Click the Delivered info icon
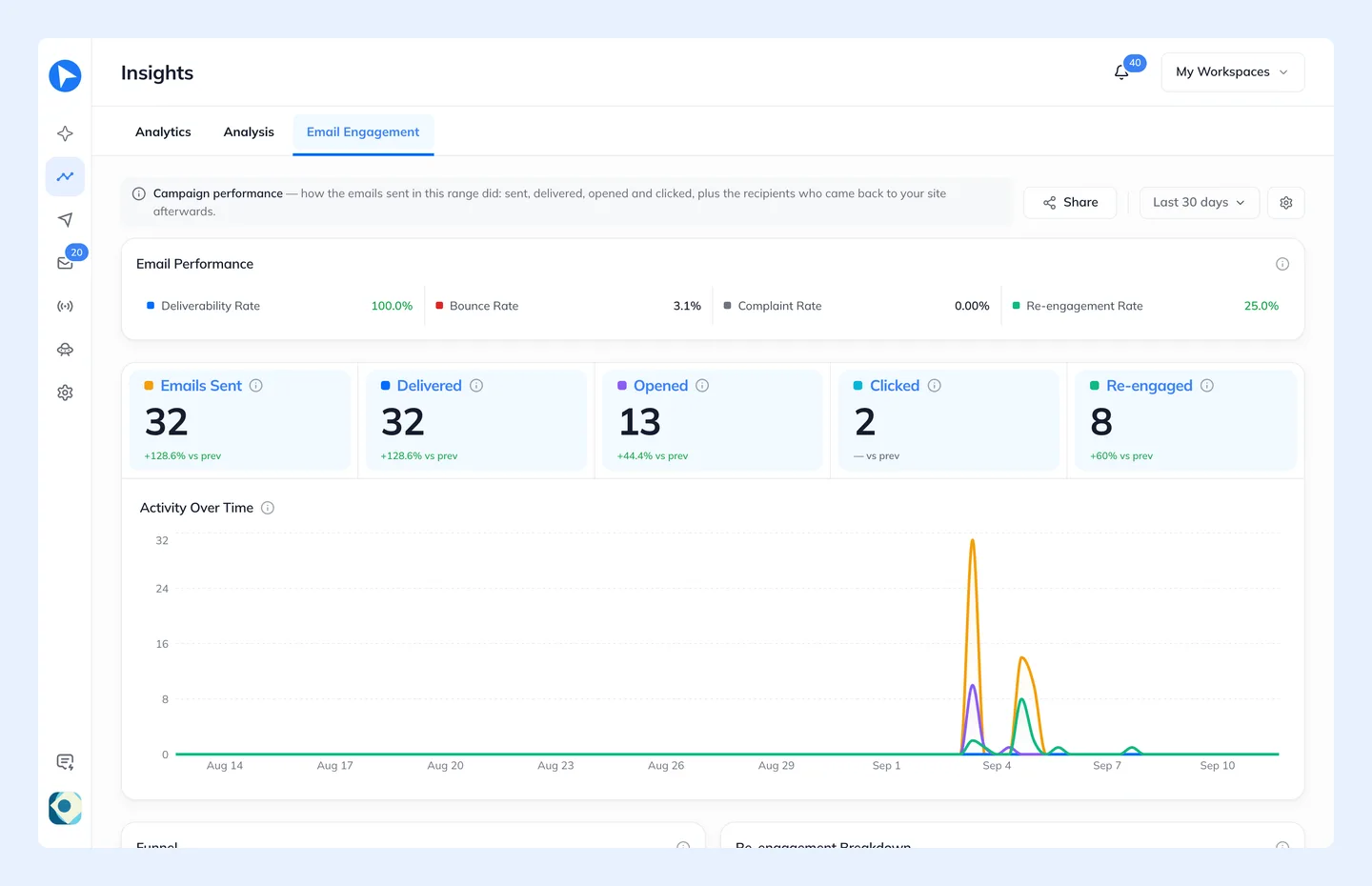This screenshot has height=886, width=1372. click(476, 386)
